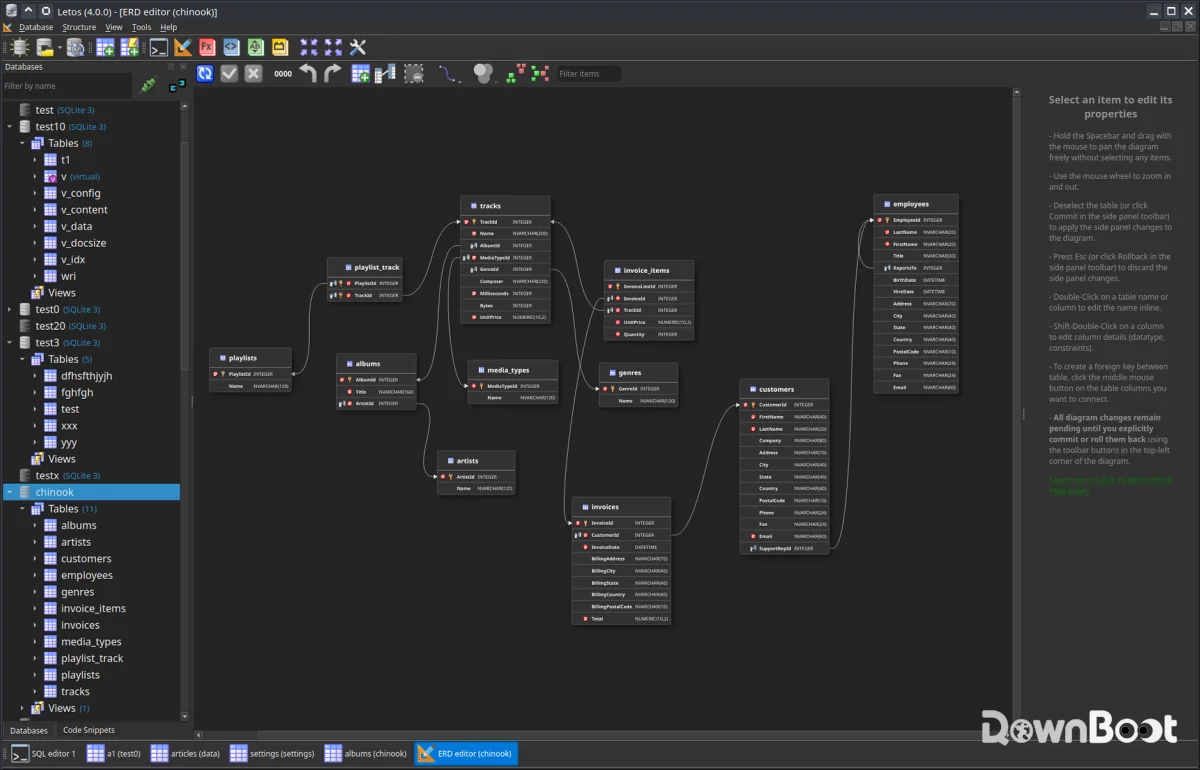1200x770 pixels.
Task: Collapse the chinook database node
Action: (10, 492)
